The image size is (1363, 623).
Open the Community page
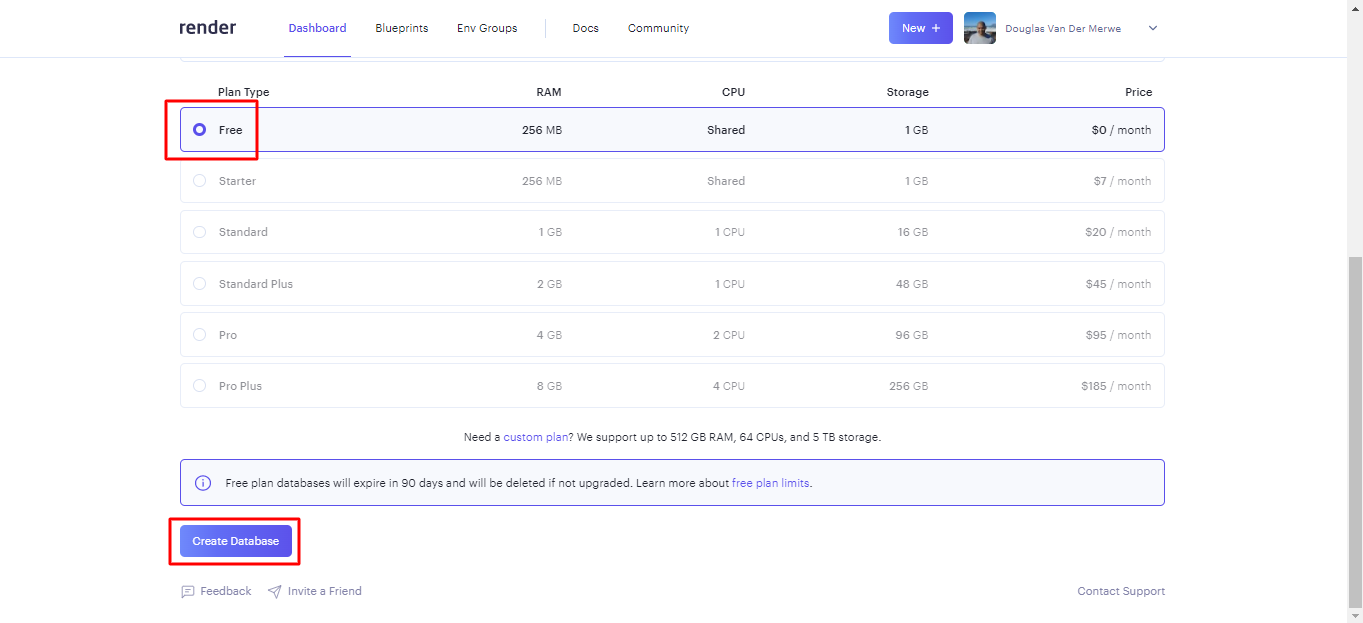[658, 28]
